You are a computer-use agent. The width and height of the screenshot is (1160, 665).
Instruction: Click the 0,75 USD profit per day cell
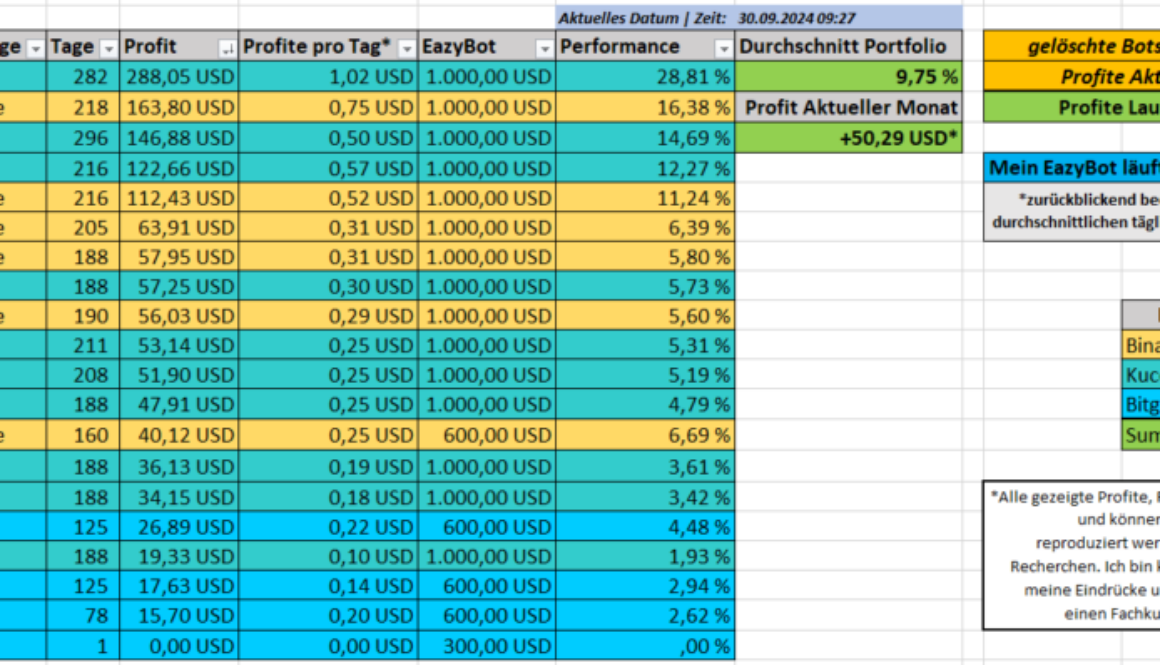(x=328, y=108)
